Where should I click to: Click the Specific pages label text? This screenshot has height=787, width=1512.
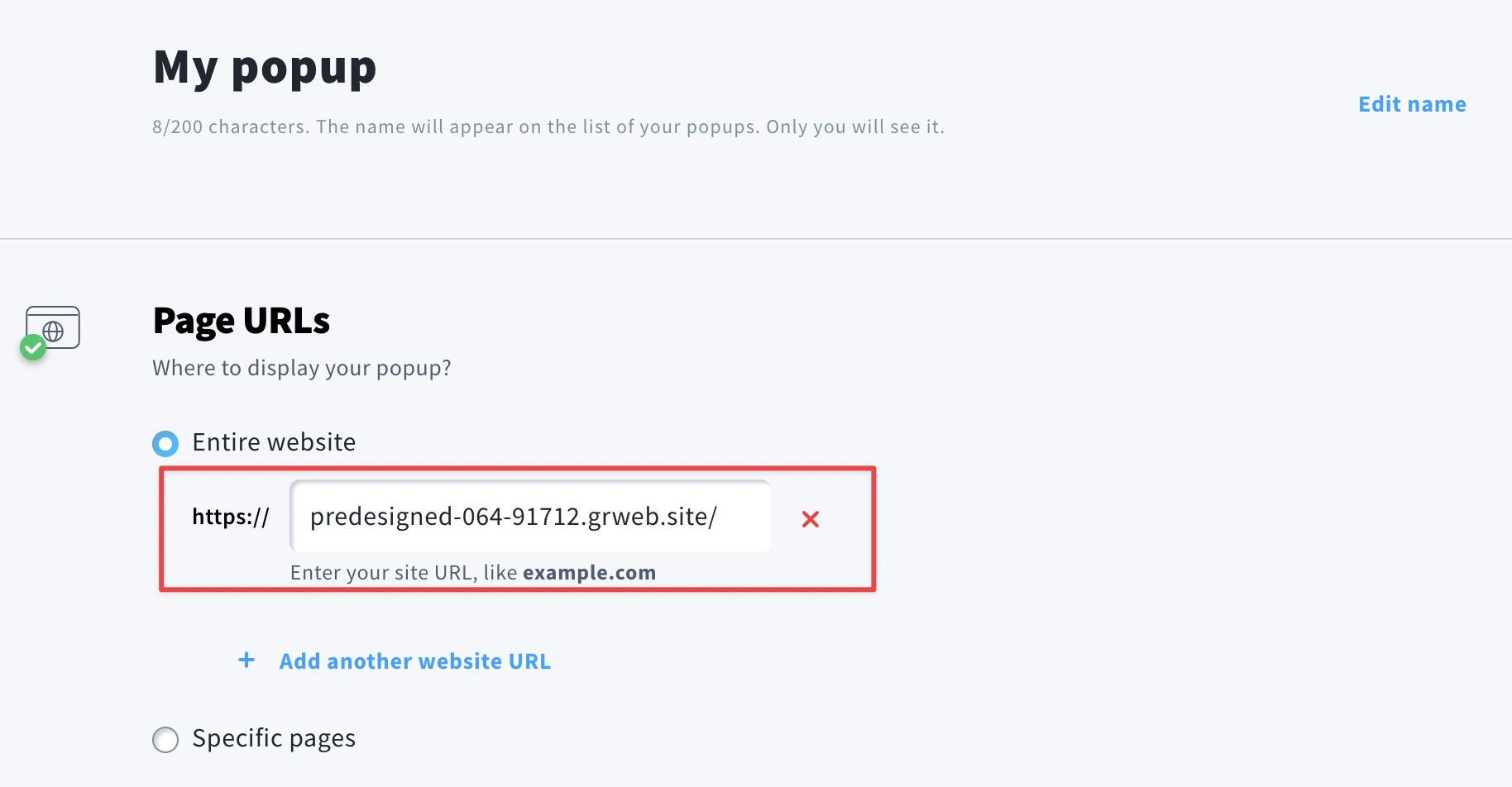click(274, 738)
